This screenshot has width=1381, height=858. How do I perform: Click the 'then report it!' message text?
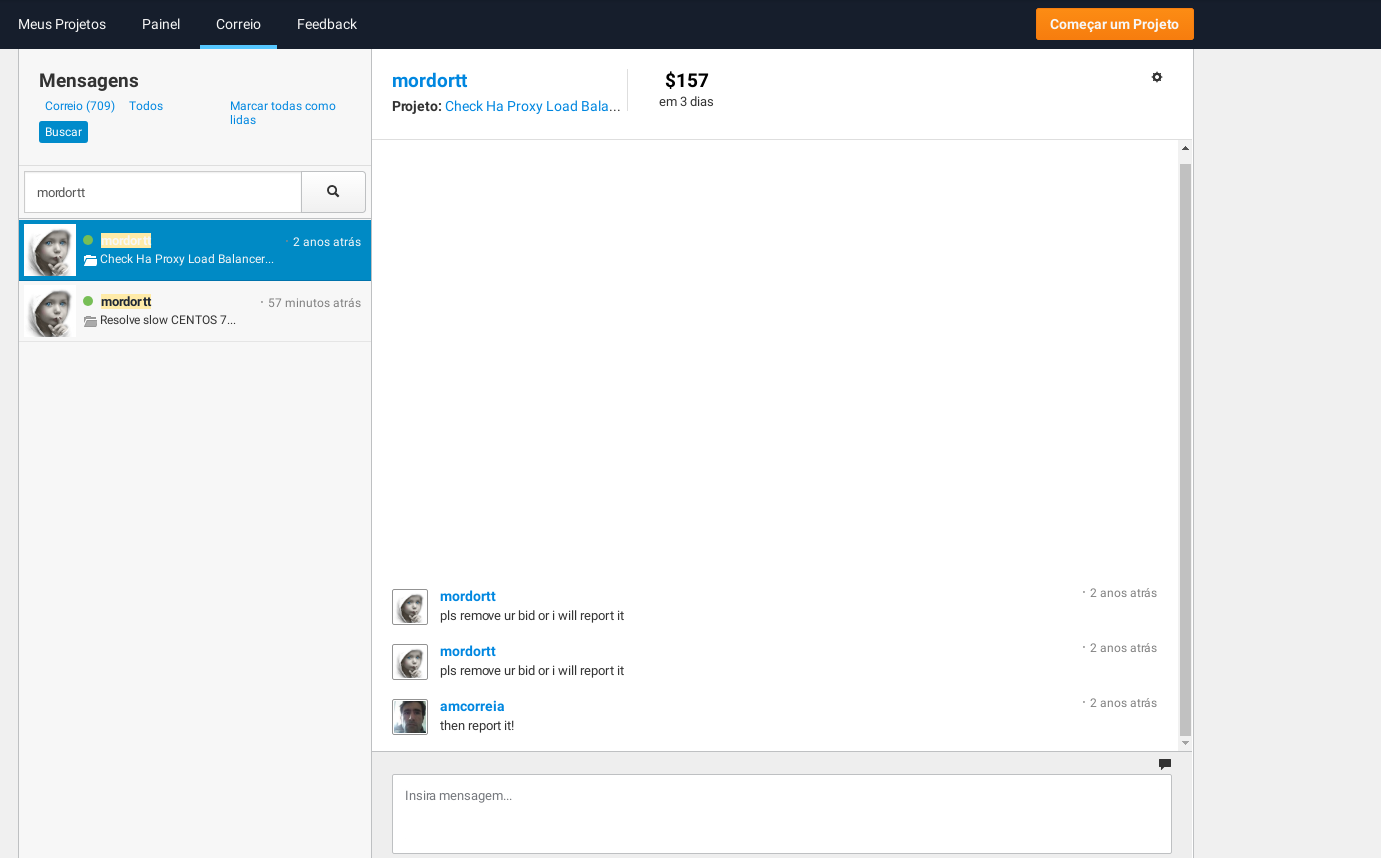tap(477, 726)
